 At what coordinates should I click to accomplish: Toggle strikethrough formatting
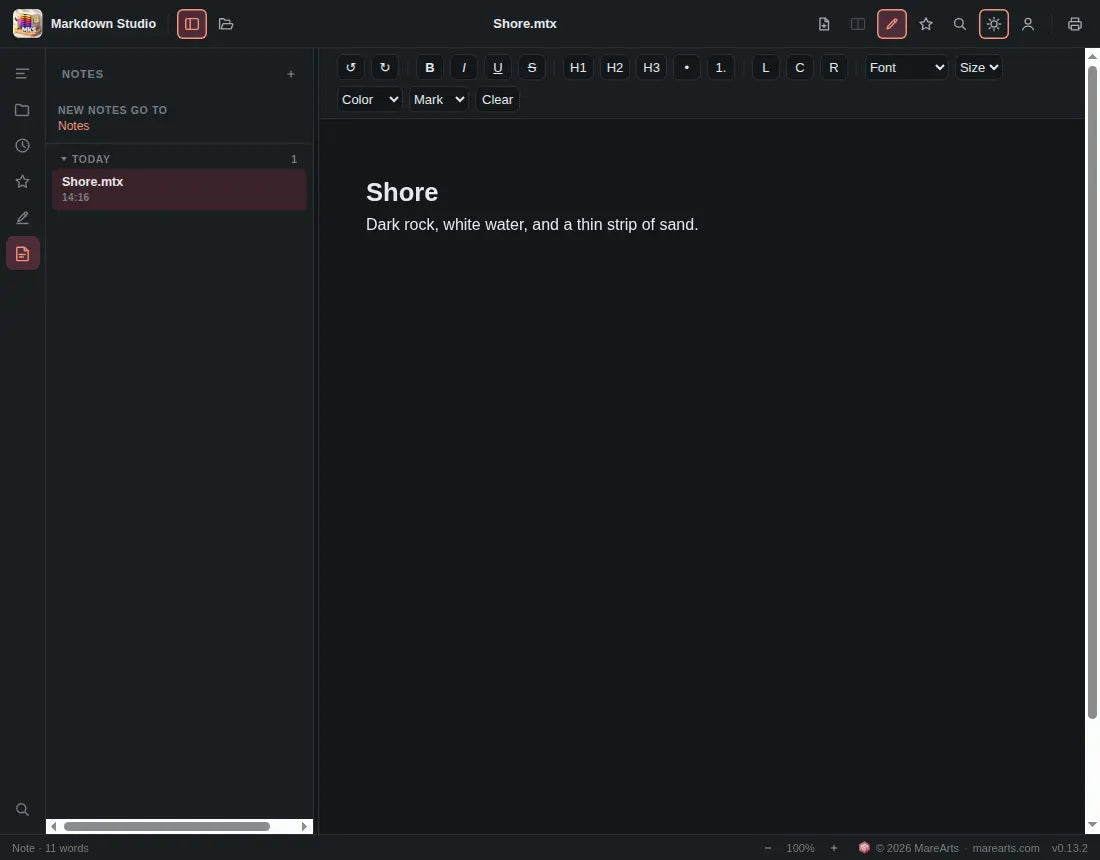532,67
